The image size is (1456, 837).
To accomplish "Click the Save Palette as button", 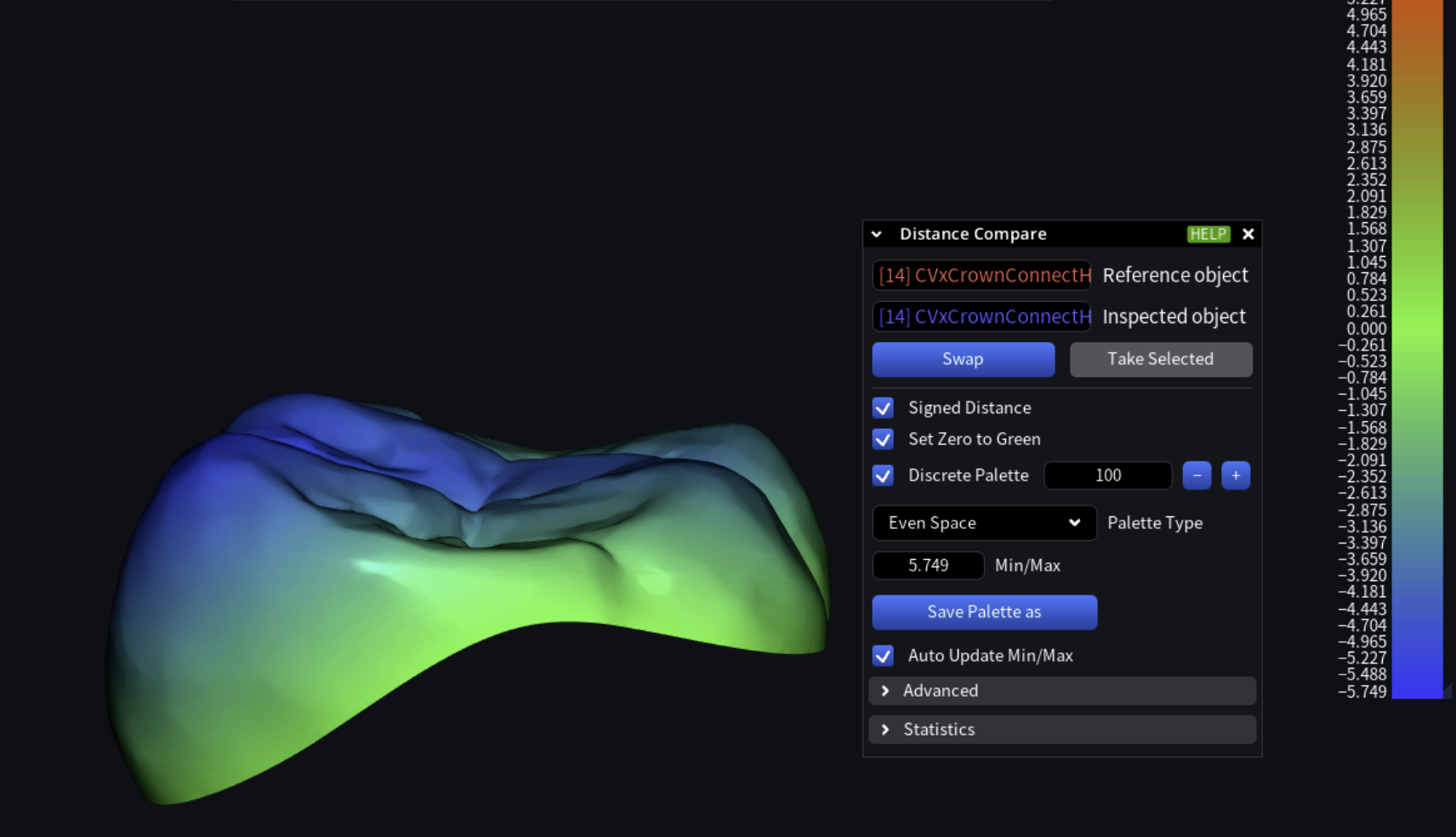I will [984, 612].
